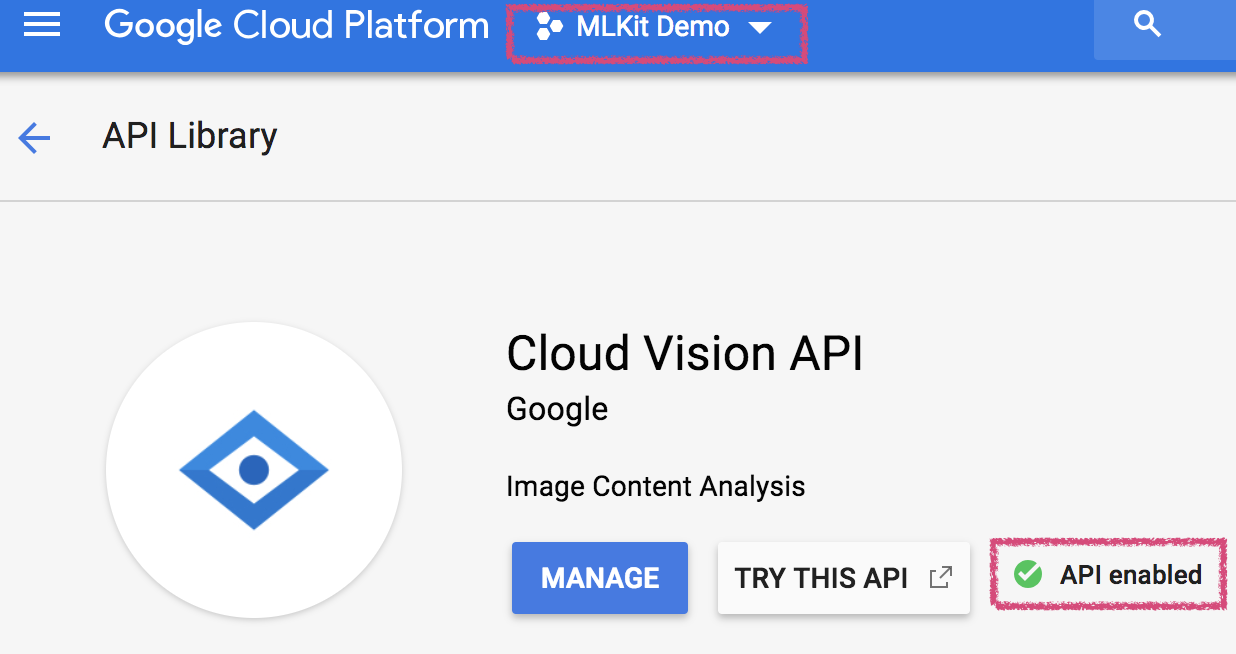The width and height of the screenshot is (1236, 654).
Task: Select the Cloud Vision API heading
Action: click(x=685, y=353)
